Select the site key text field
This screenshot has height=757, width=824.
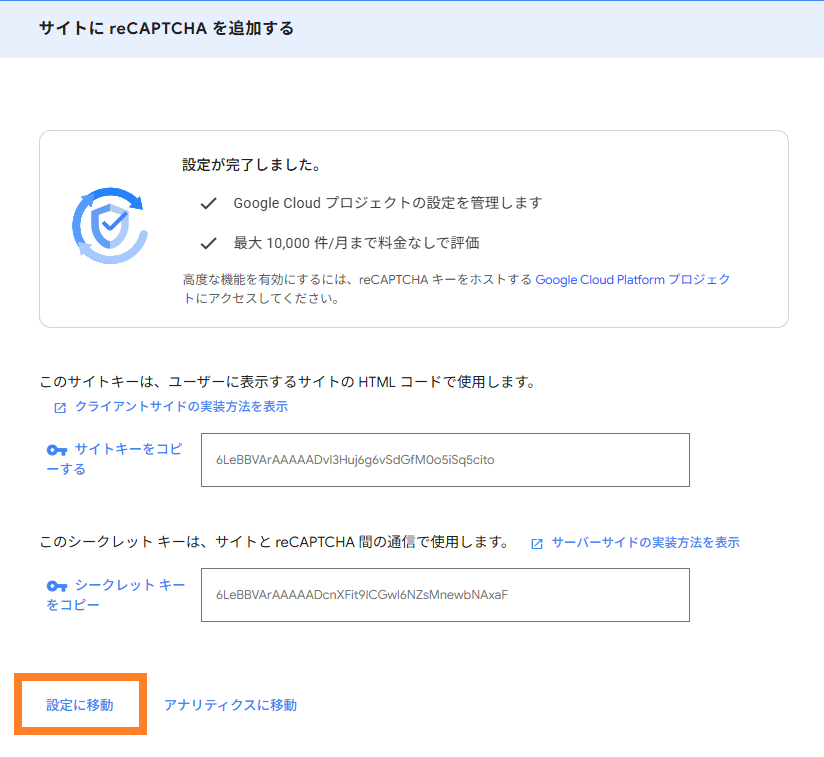point(445,460)
